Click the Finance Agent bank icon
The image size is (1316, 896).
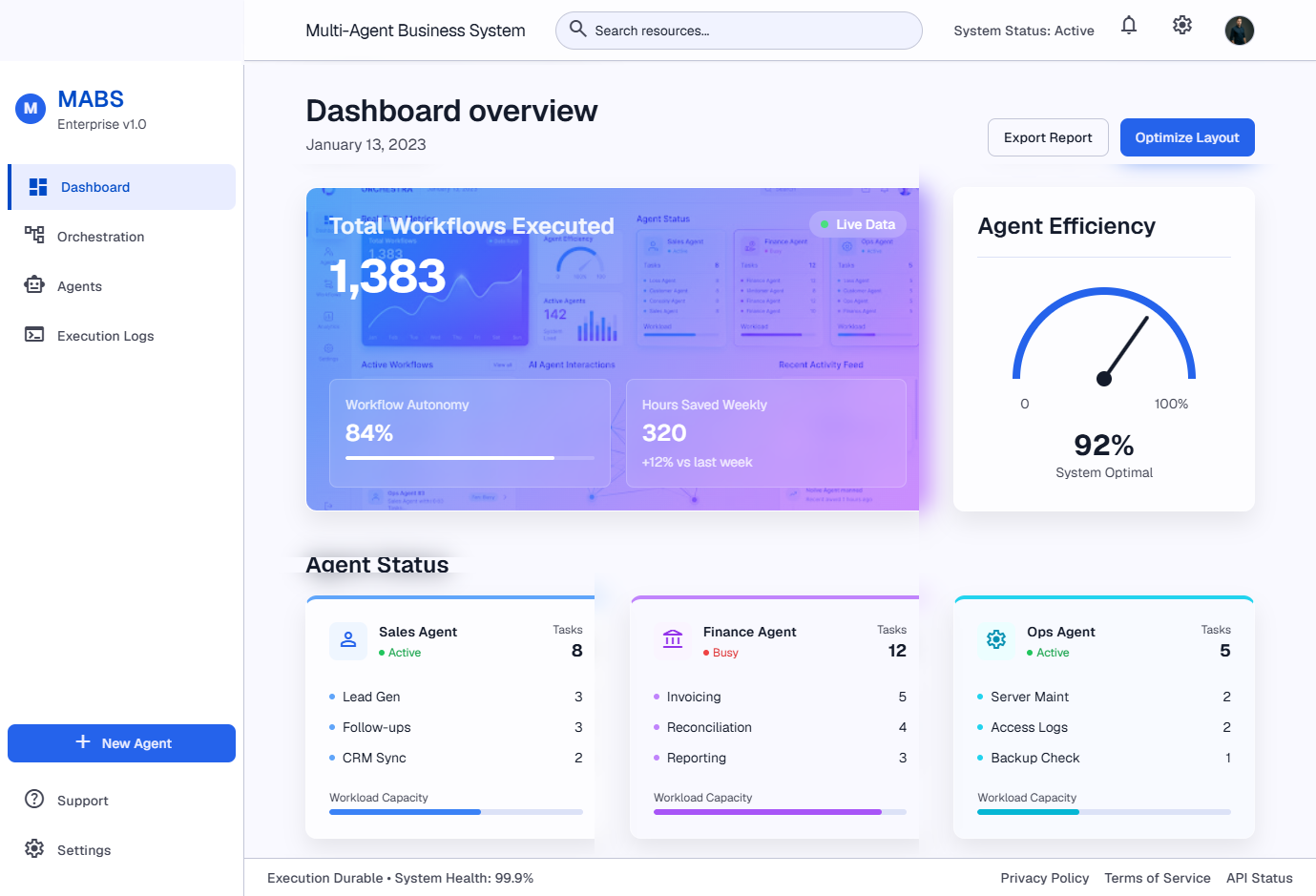point(673,641)
